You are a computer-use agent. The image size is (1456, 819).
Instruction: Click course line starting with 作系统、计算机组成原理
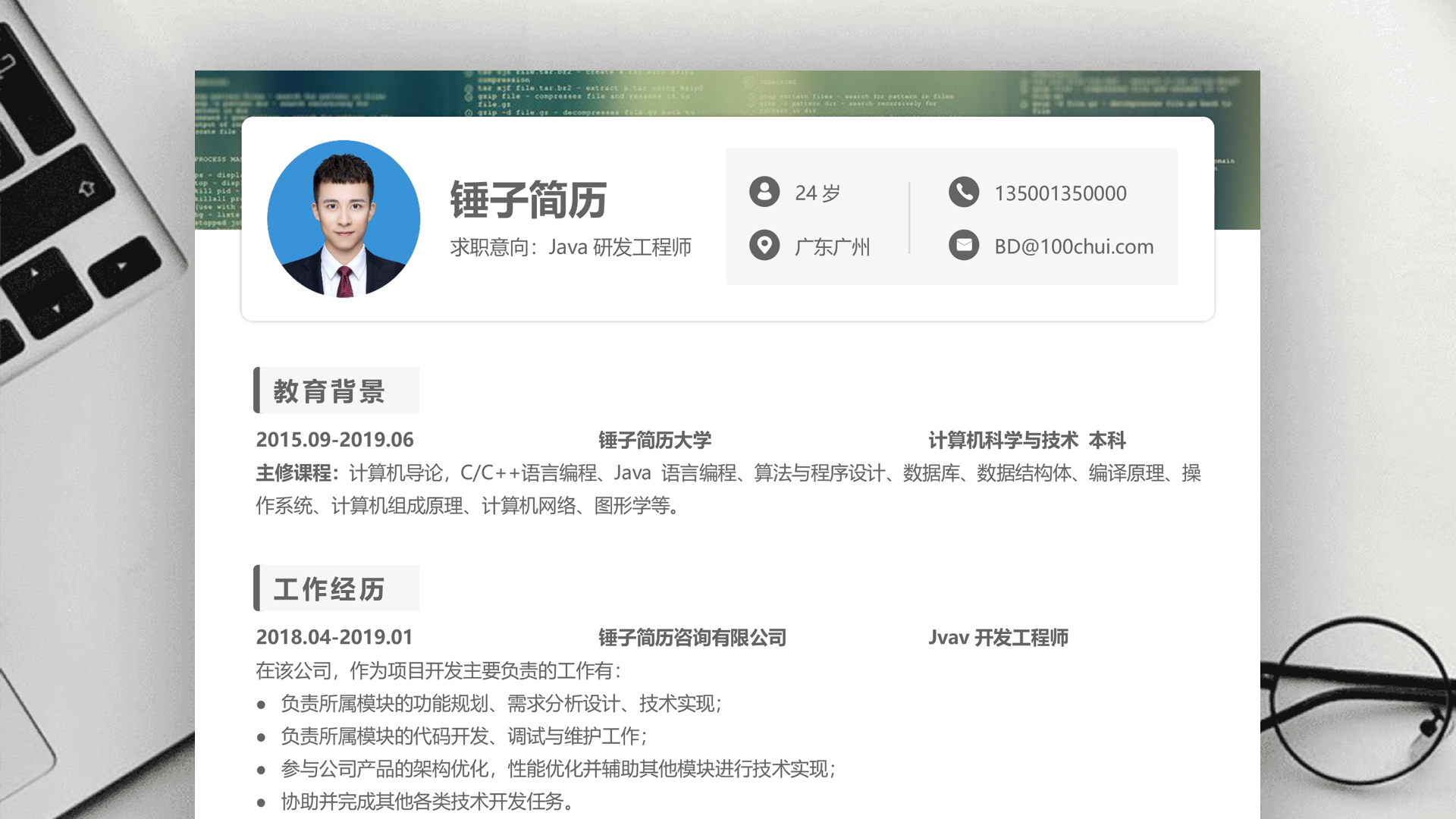[470, 506]
